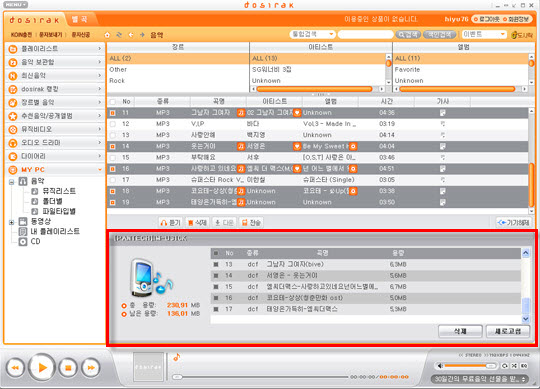Click the previous track button
This screenshot has height=389, width=540.
[15, 368]
